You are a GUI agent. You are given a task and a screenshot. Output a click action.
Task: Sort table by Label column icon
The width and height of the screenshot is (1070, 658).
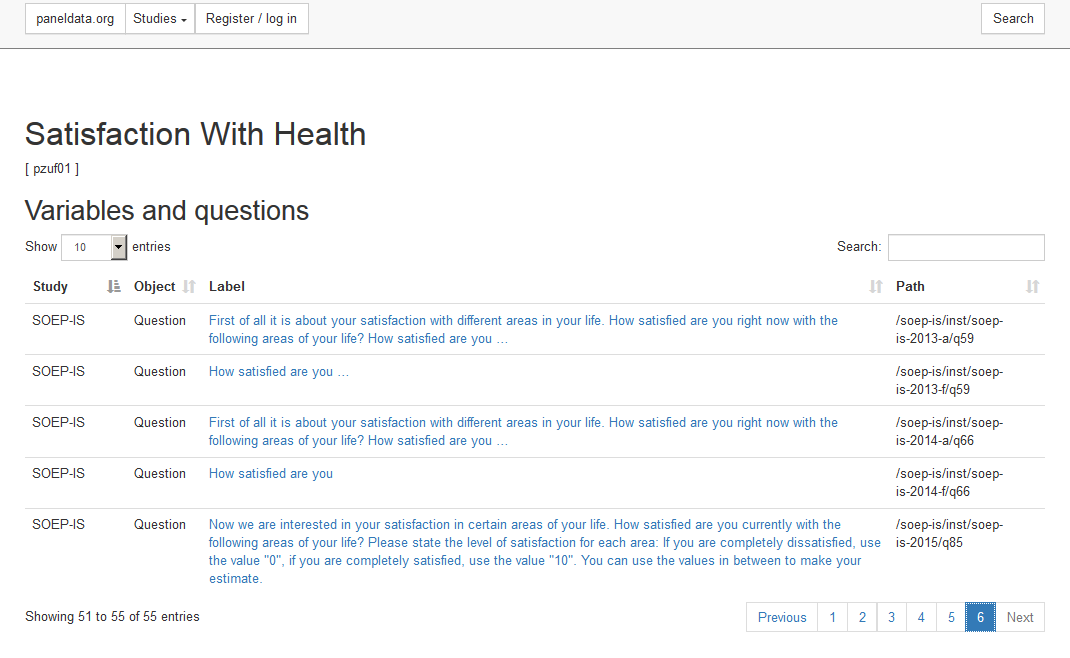[x=876, y=287]
